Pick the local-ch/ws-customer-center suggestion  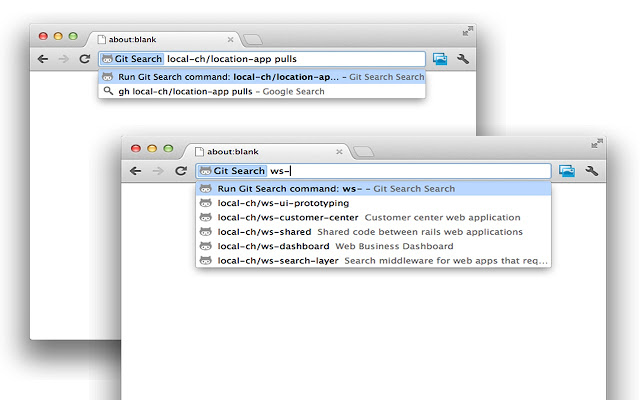(373, 218)
